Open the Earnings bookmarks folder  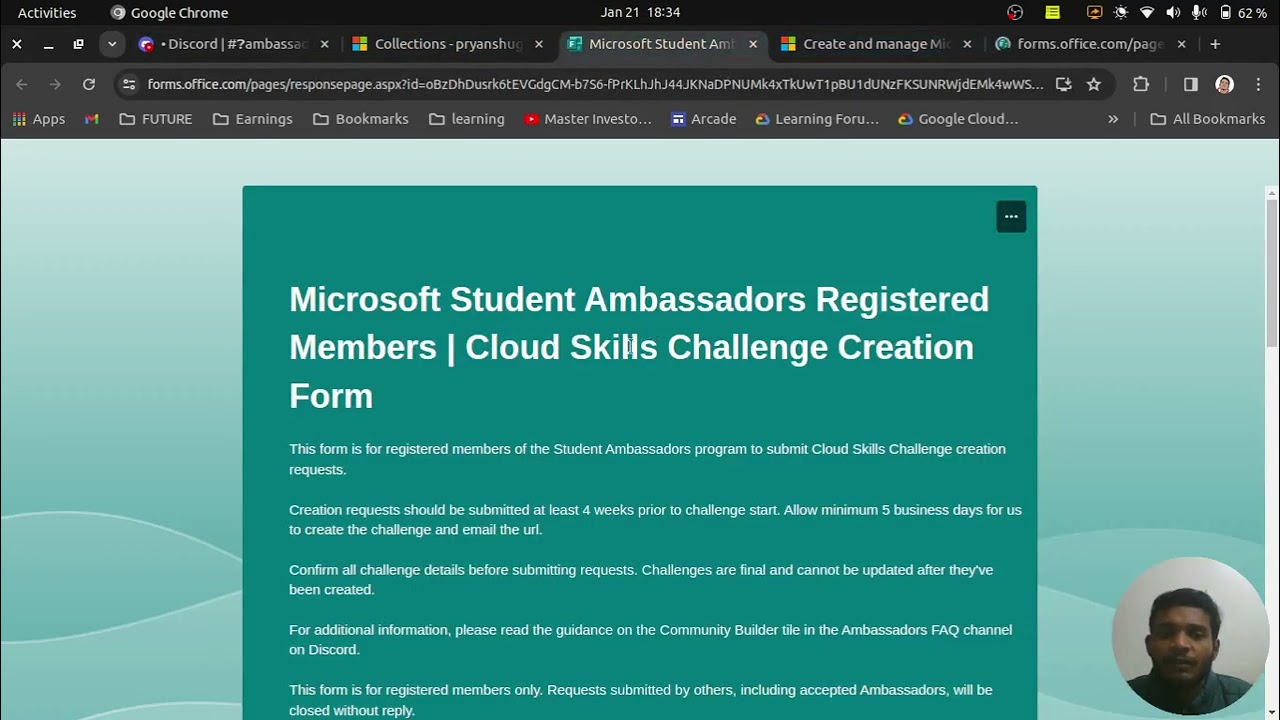pyautogui.click(x=253, y=119)
